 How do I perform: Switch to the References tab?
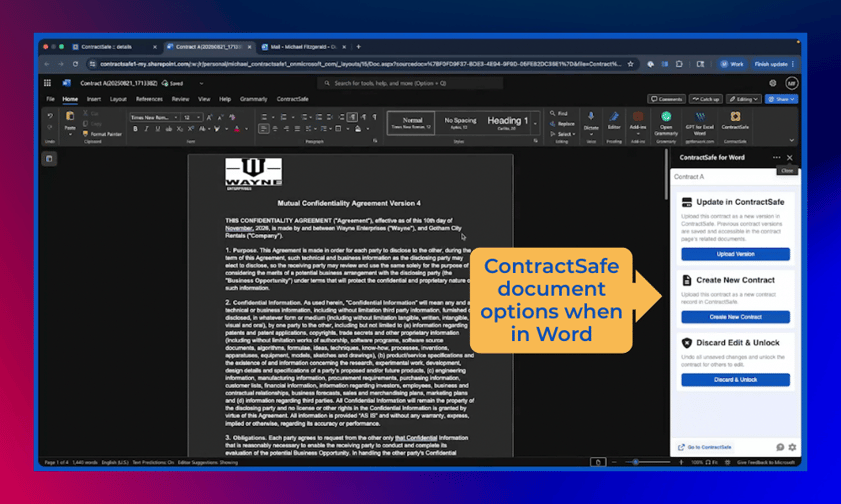click(149, 99)
